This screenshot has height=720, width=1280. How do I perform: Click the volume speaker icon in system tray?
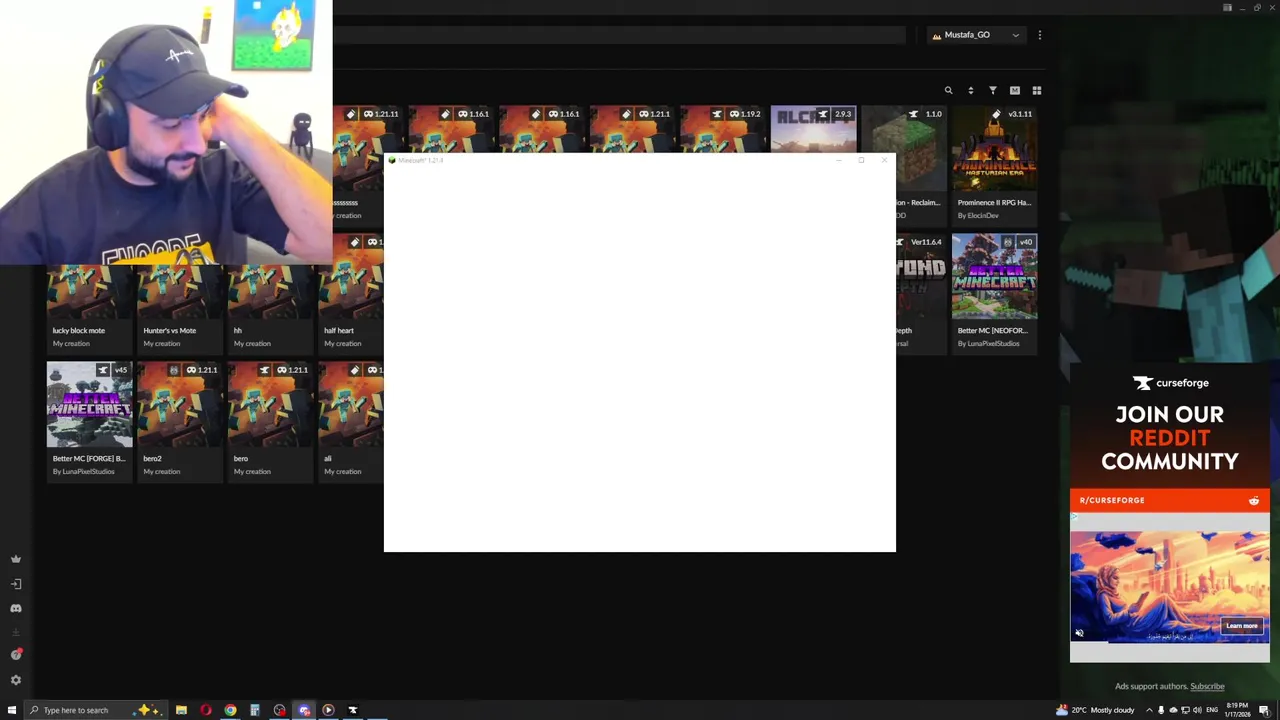1197,710
